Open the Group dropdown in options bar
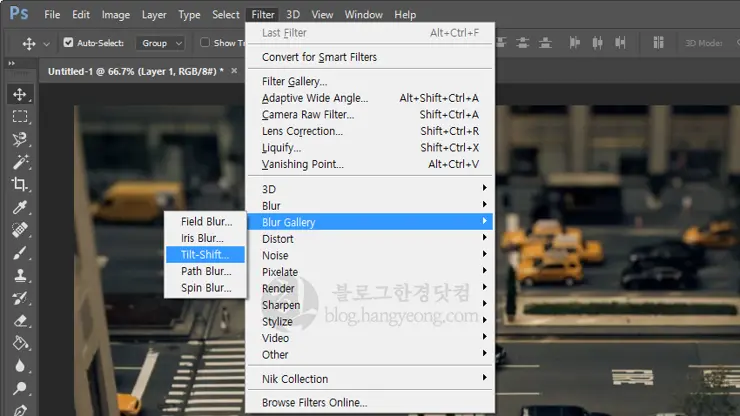740x416 pixels. 162,43
